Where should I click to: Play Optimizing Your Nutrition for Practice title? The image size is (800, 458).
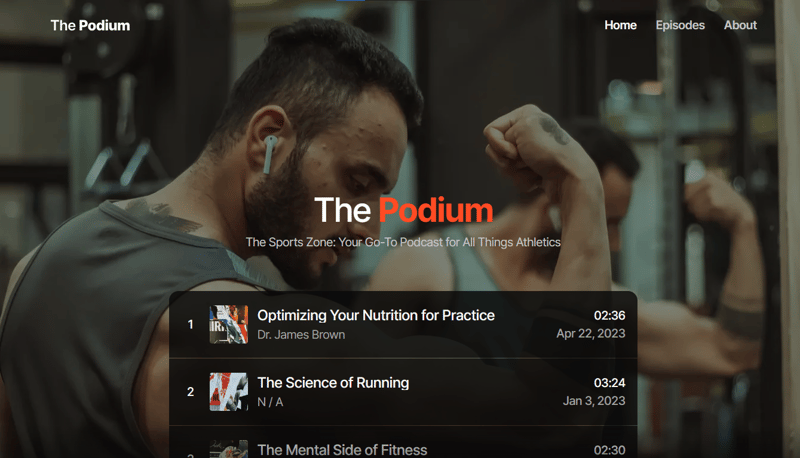pyautogui.click(x=375, y=315)
